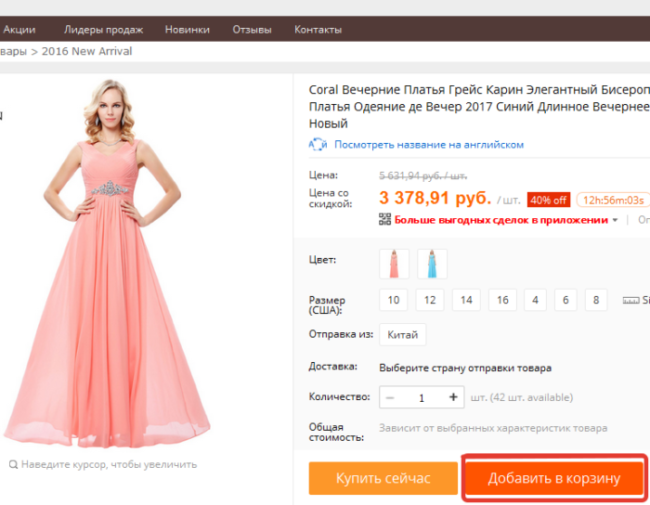The height and width of the screenshot is (505, 650).
Task: Click the Купить сейчас button
Action: [383, 478]
